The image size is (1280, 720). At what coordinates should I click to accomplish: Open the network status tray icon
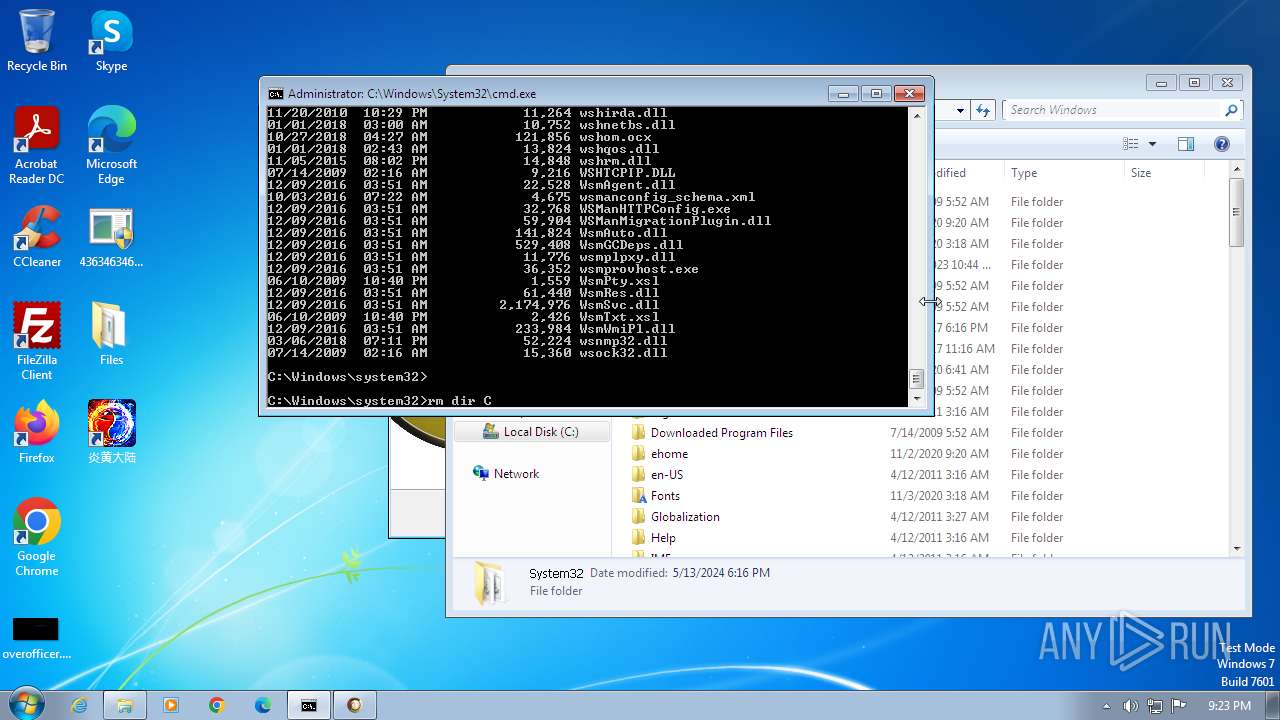coord(1155,706)
